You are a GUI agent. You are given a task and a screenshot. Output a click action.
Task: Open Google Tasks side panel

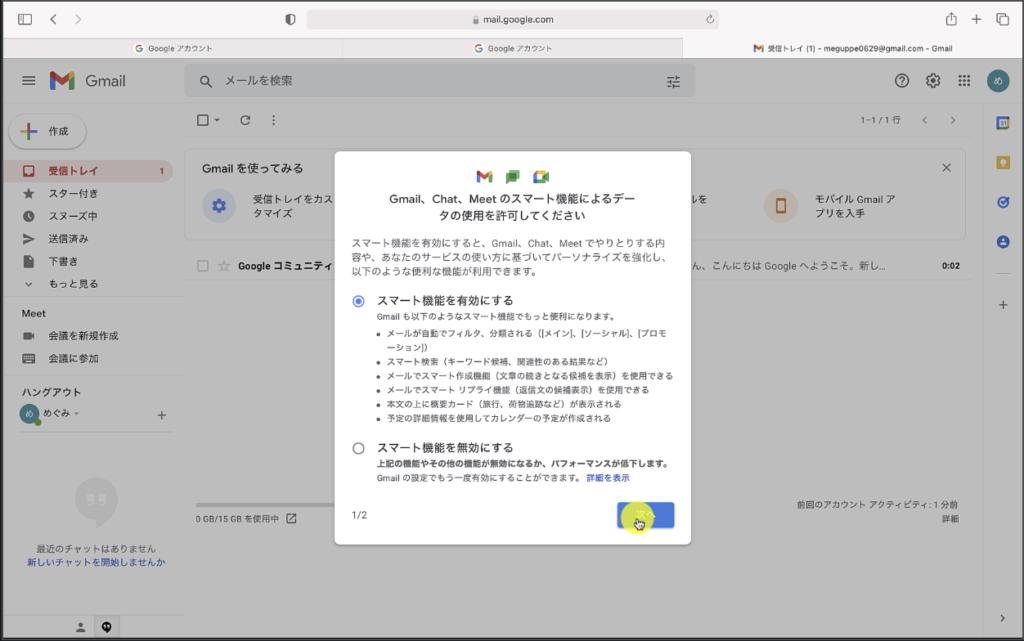(1003, 202)
